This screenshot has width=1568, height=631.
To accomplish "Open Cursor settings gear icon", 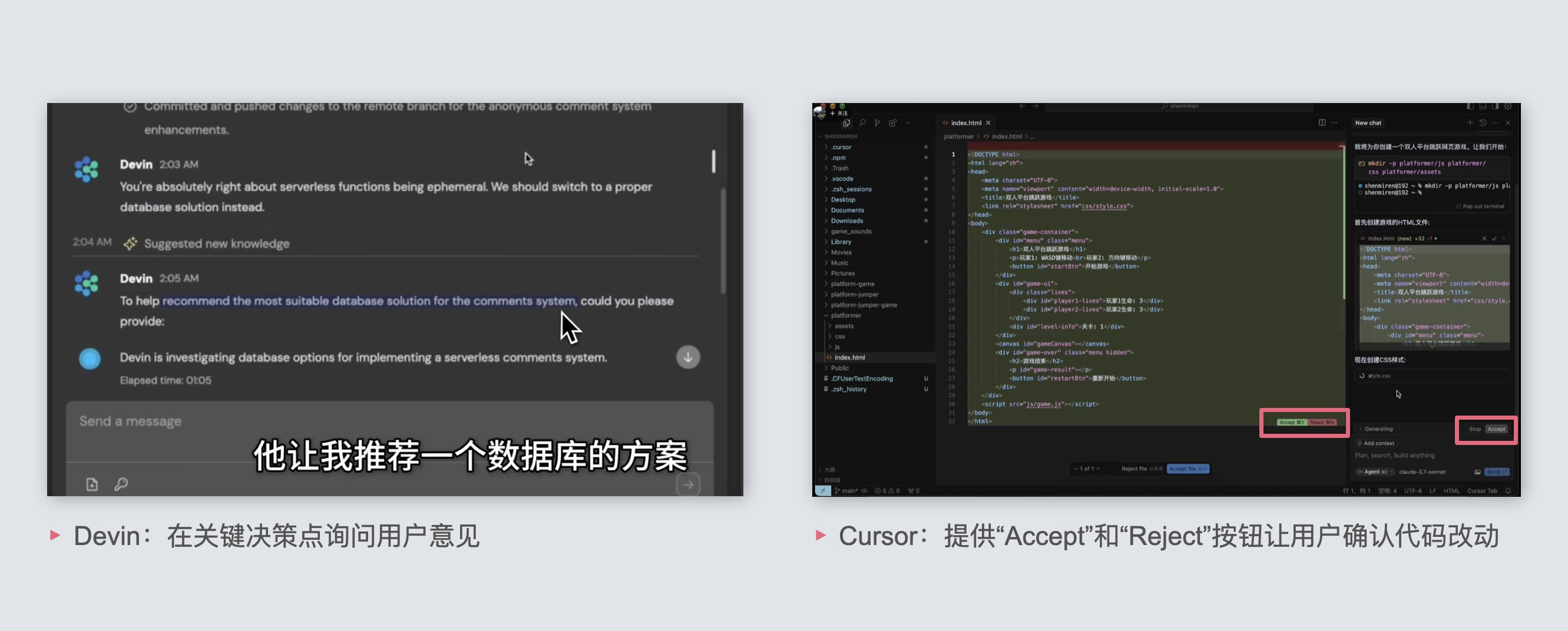I will click(x=1508, y=107).
